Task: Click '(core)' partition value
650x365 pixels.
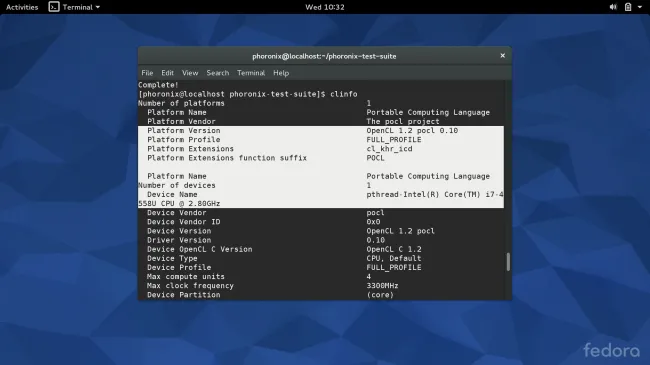Action: click(x=380, y=295)
